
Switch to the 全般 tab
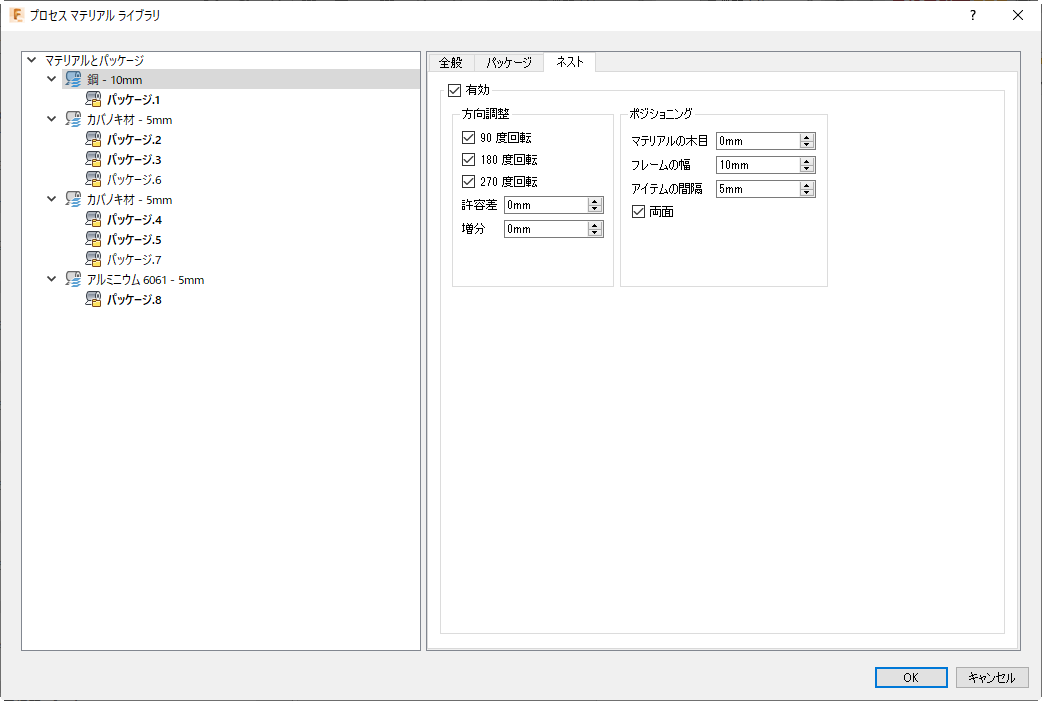451,62
